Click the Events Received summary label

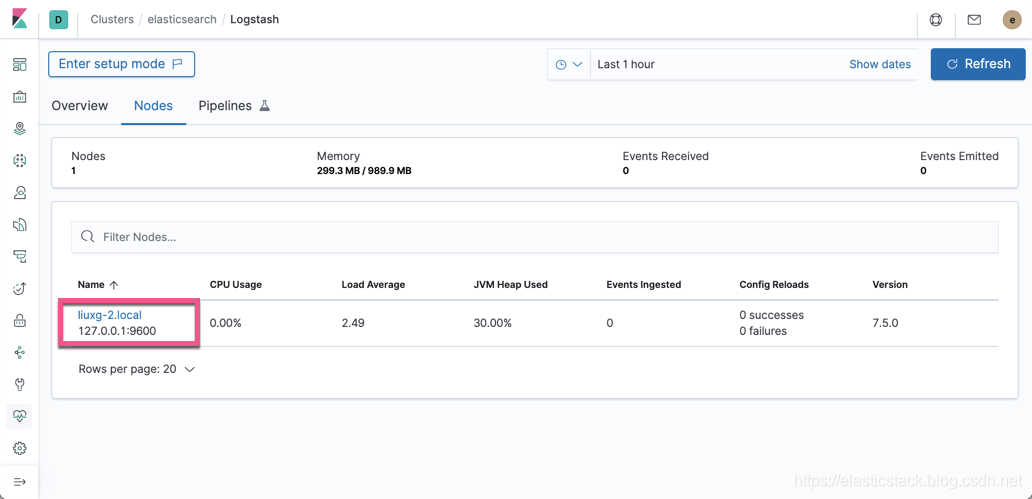pyautogui.click(x=665, y=156)
